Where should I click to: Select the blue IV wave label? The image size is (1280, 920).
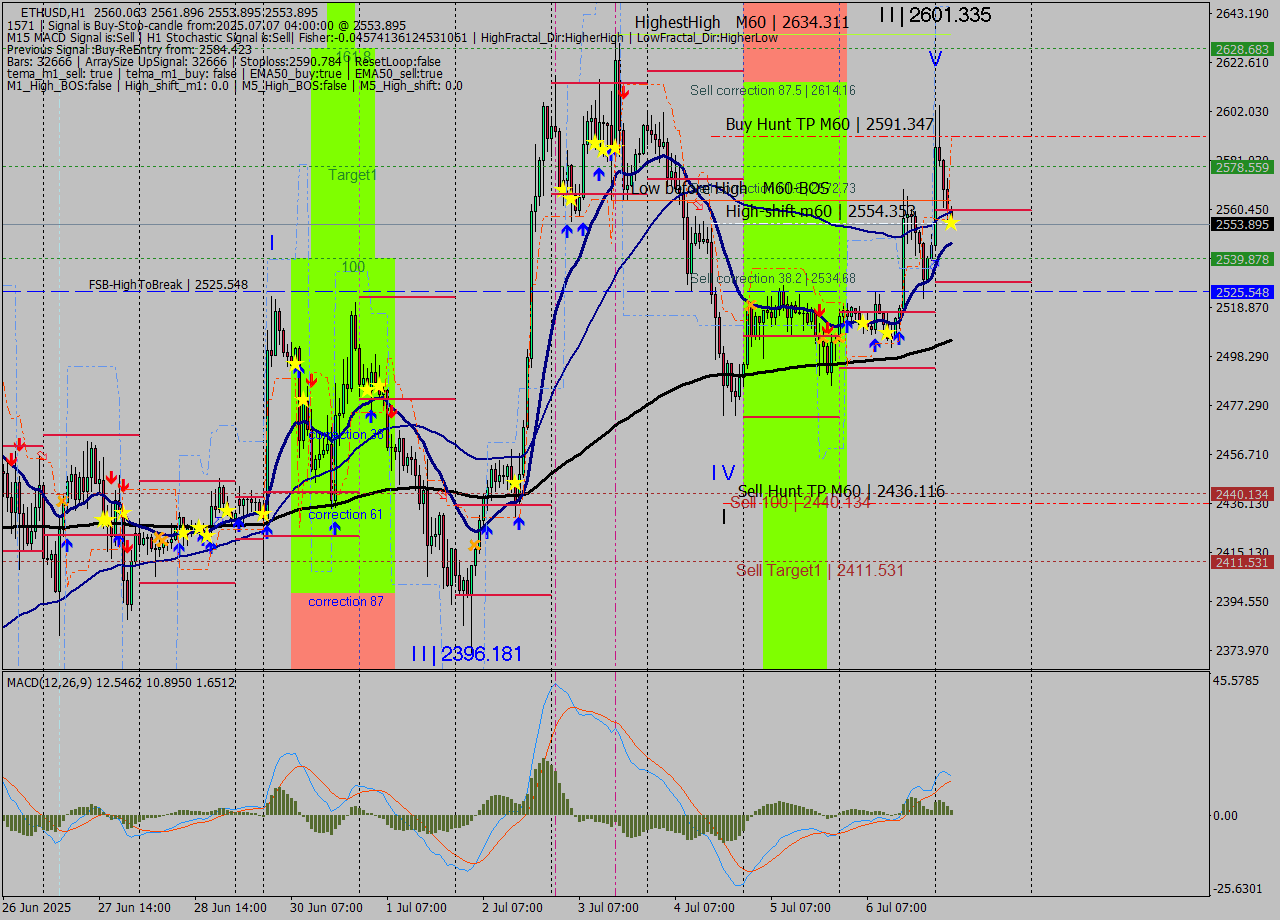pyautogui.click(x=723, y=473)
